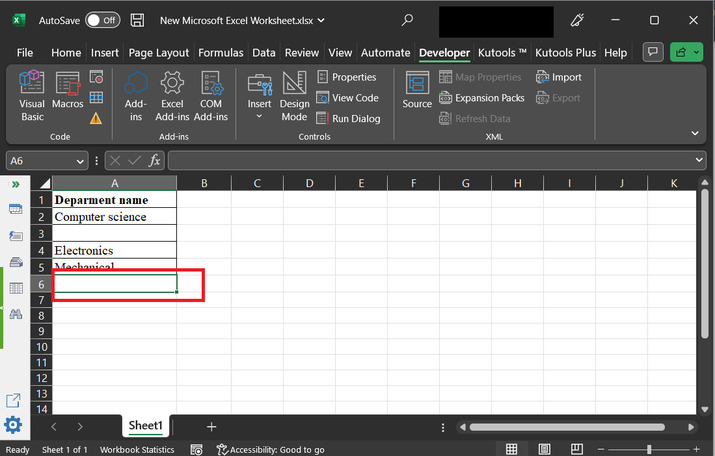Switch to the Home tab
The width and height of the screenshot is (715, 456).
pos(66,53)
